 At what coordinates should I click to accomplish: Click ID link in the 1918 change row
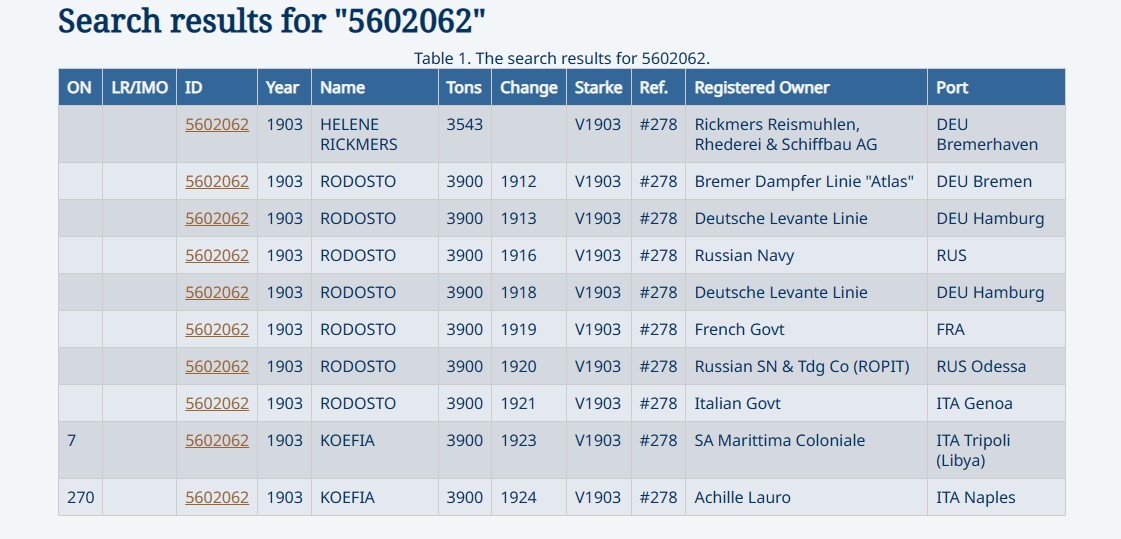217,292
